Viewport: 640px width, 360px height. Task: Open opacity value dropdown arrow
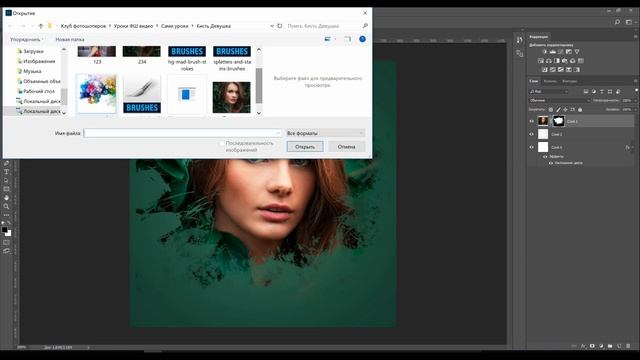coord(635,100)
